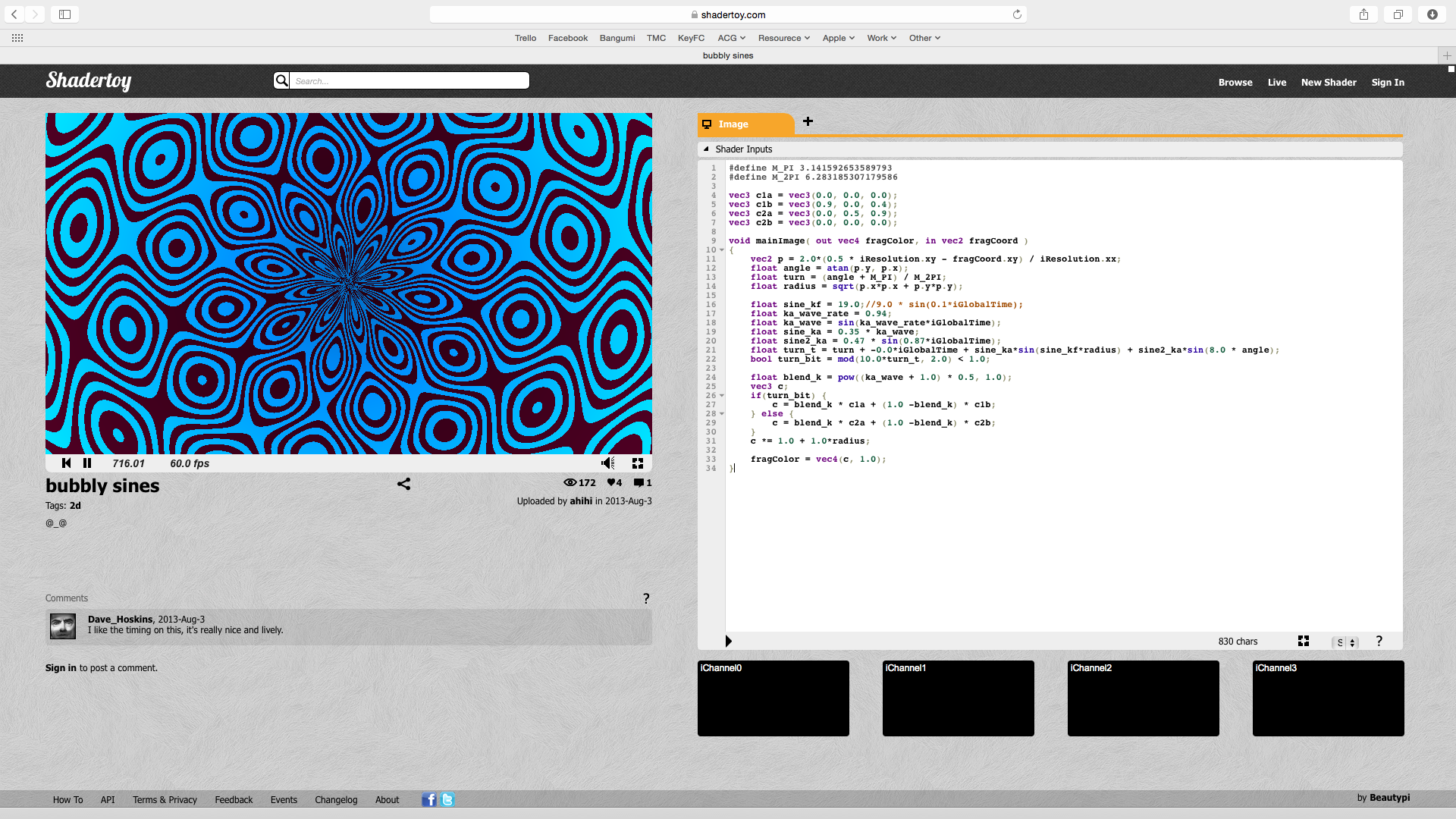Open the Shadertoy Facebook page icon
The width and height of the screenshot is (1456, 819).
pos(429,799)
